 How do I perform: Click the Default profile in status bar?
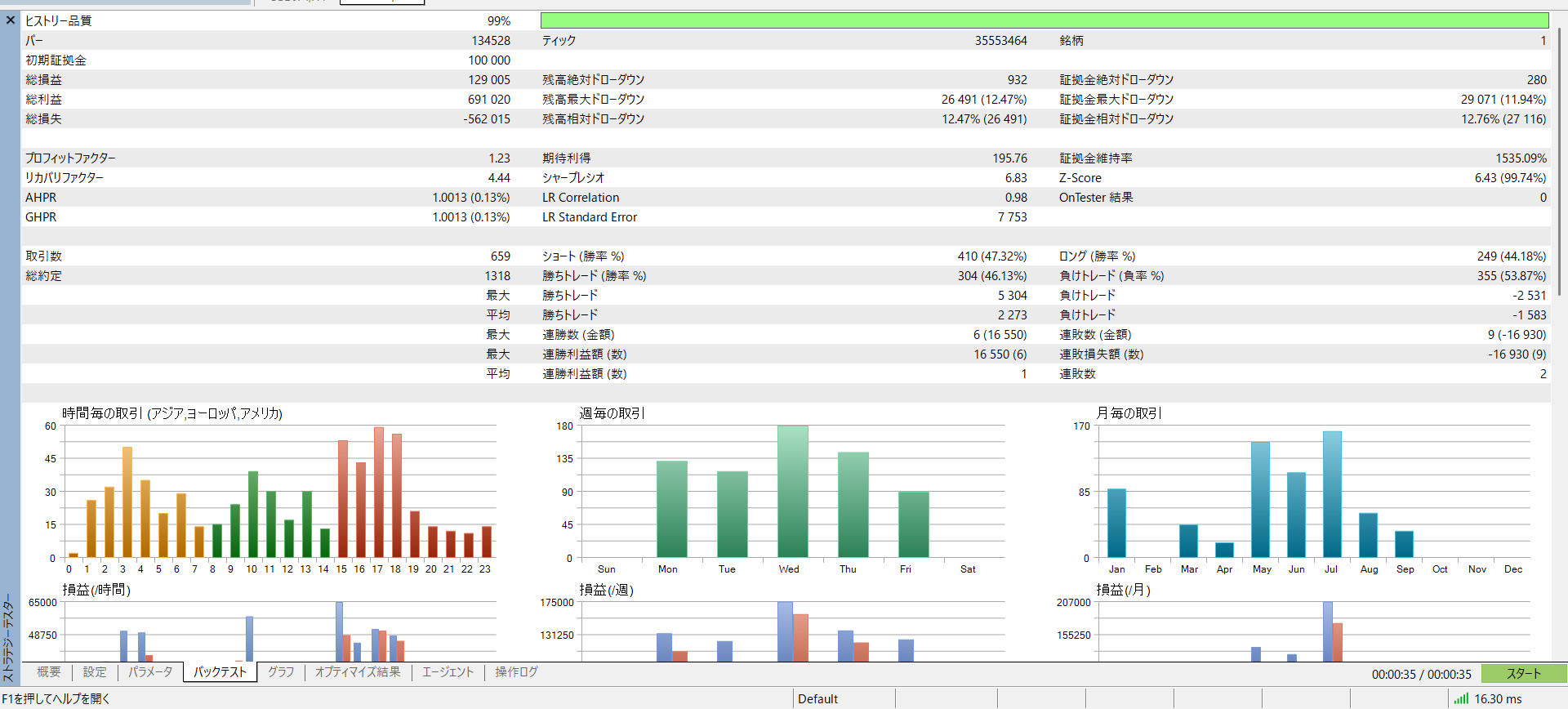coord(818,698)
